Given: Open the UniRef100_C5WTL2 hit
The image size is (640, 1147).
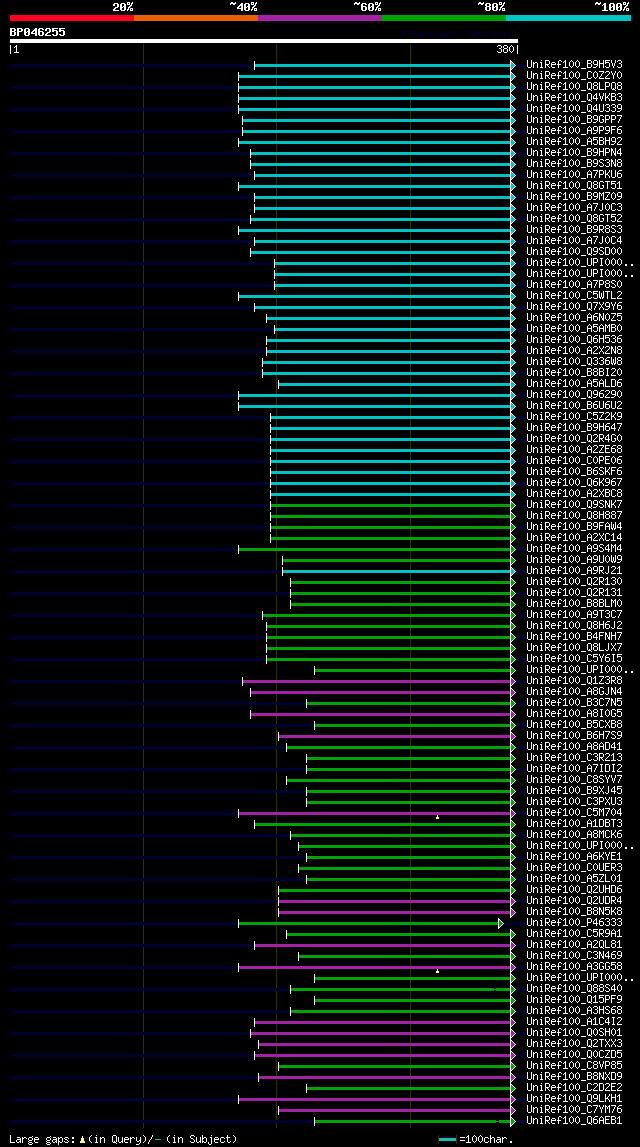Looking at the screenshot, I should (x=574, y=296).
